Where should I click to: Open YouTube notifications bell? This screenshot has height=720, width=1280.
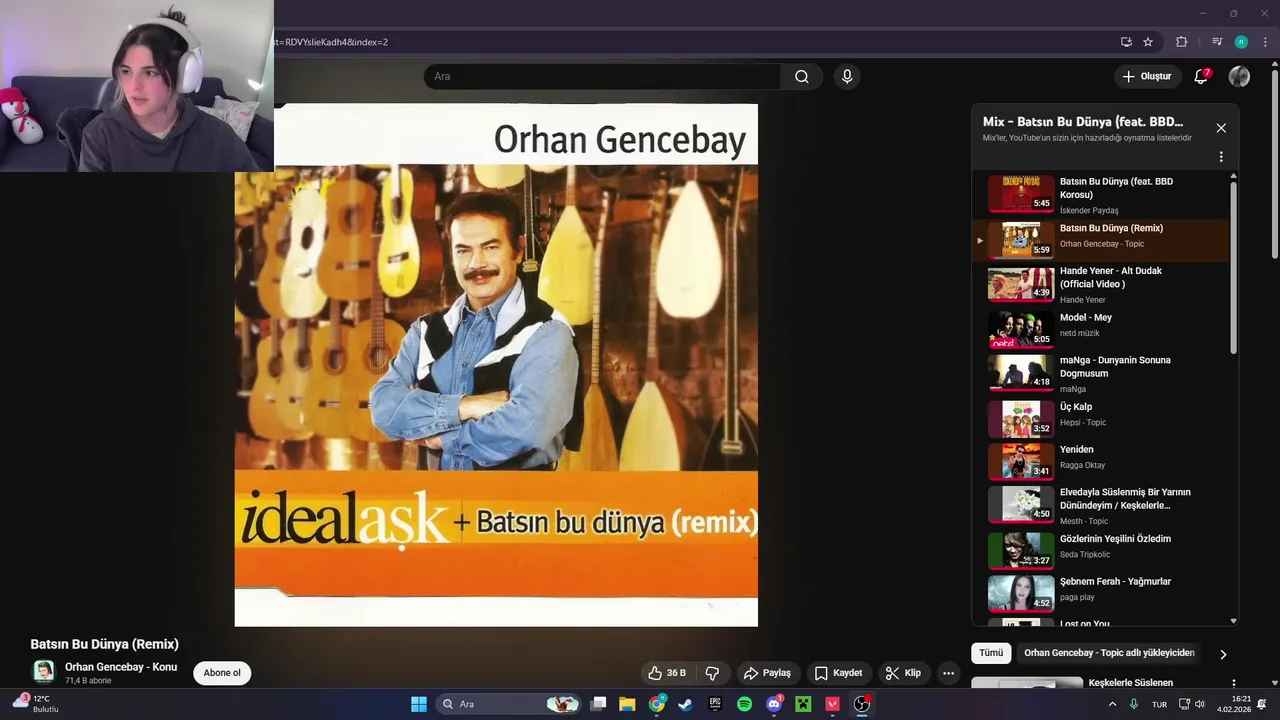(x=1201, y=76)
